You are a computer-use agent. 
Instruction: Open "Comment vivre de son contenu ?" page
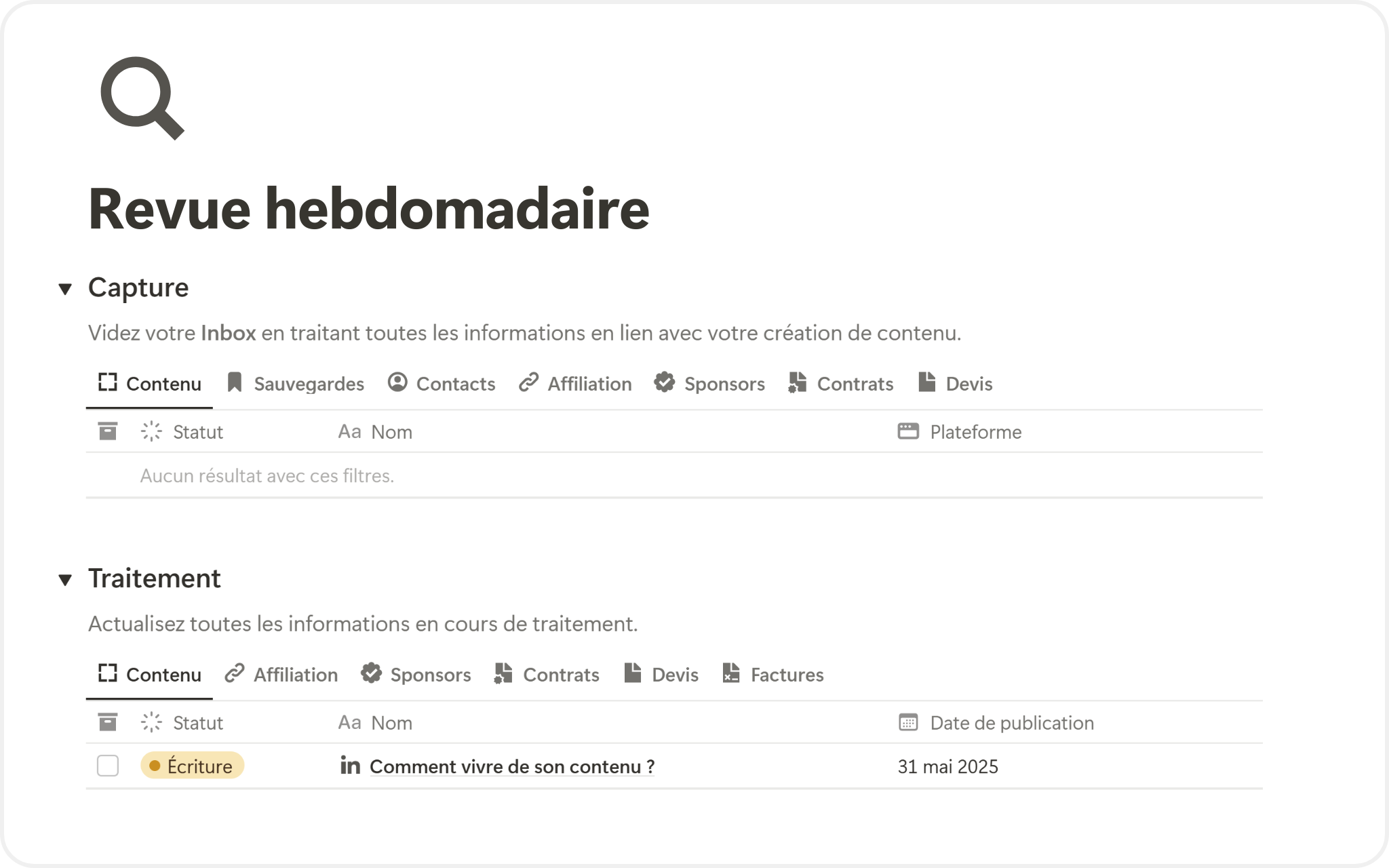pos(511,766)
